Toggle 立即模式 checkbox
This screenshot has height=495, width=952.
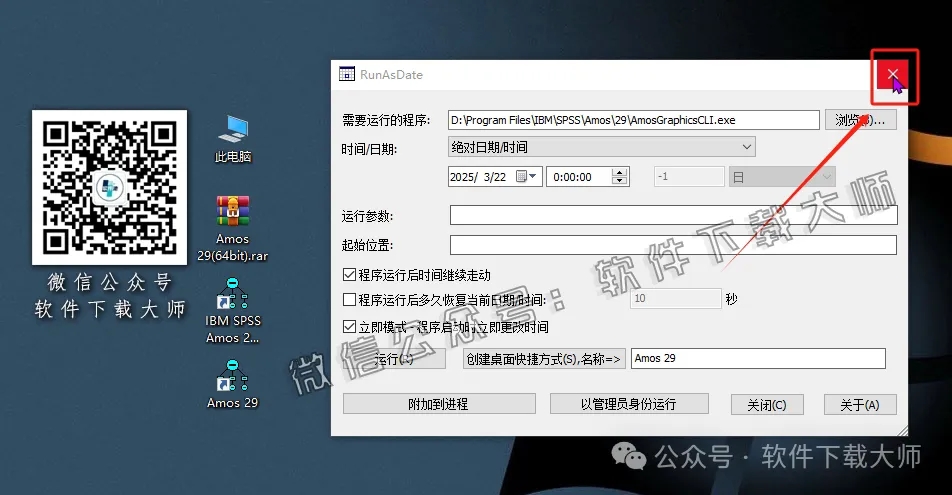point(349,327)
